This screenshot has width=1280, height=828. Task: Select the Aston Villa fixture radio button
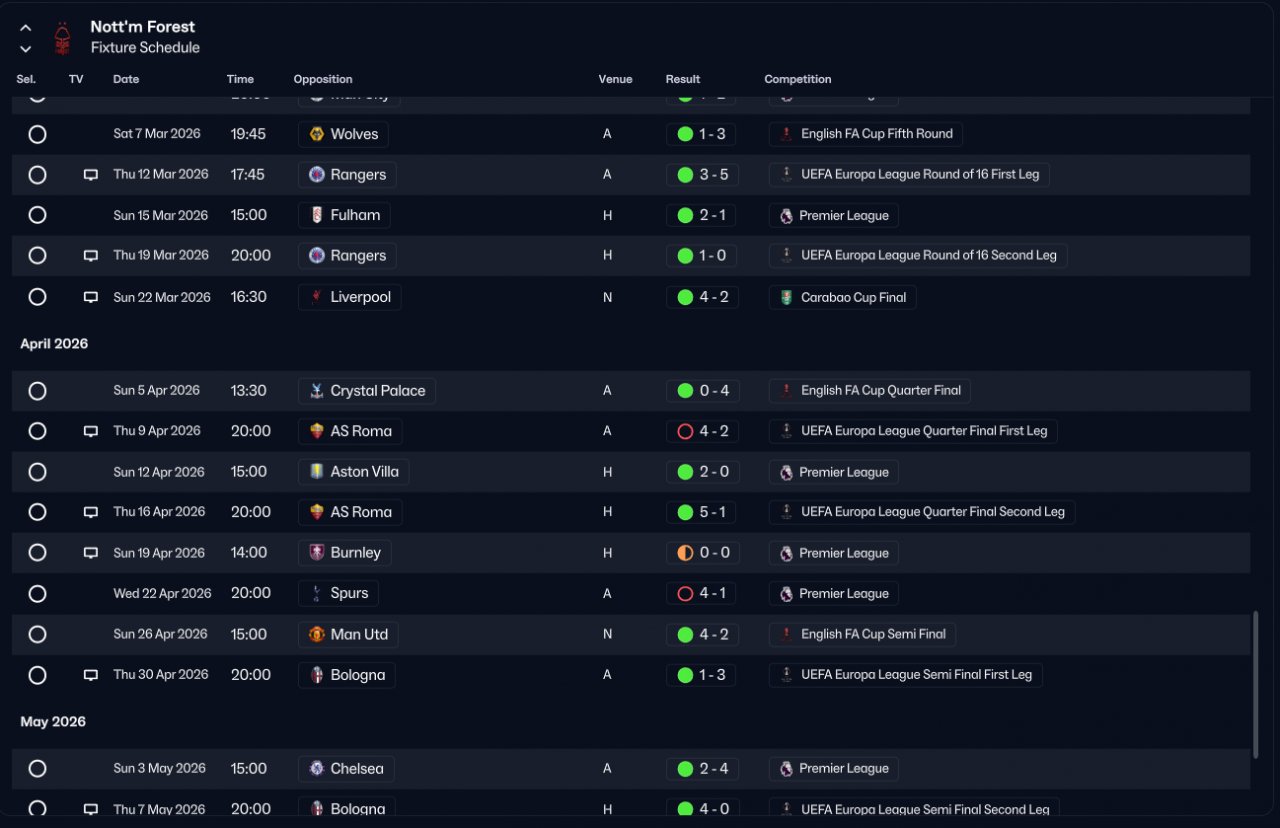click(37, 472)
